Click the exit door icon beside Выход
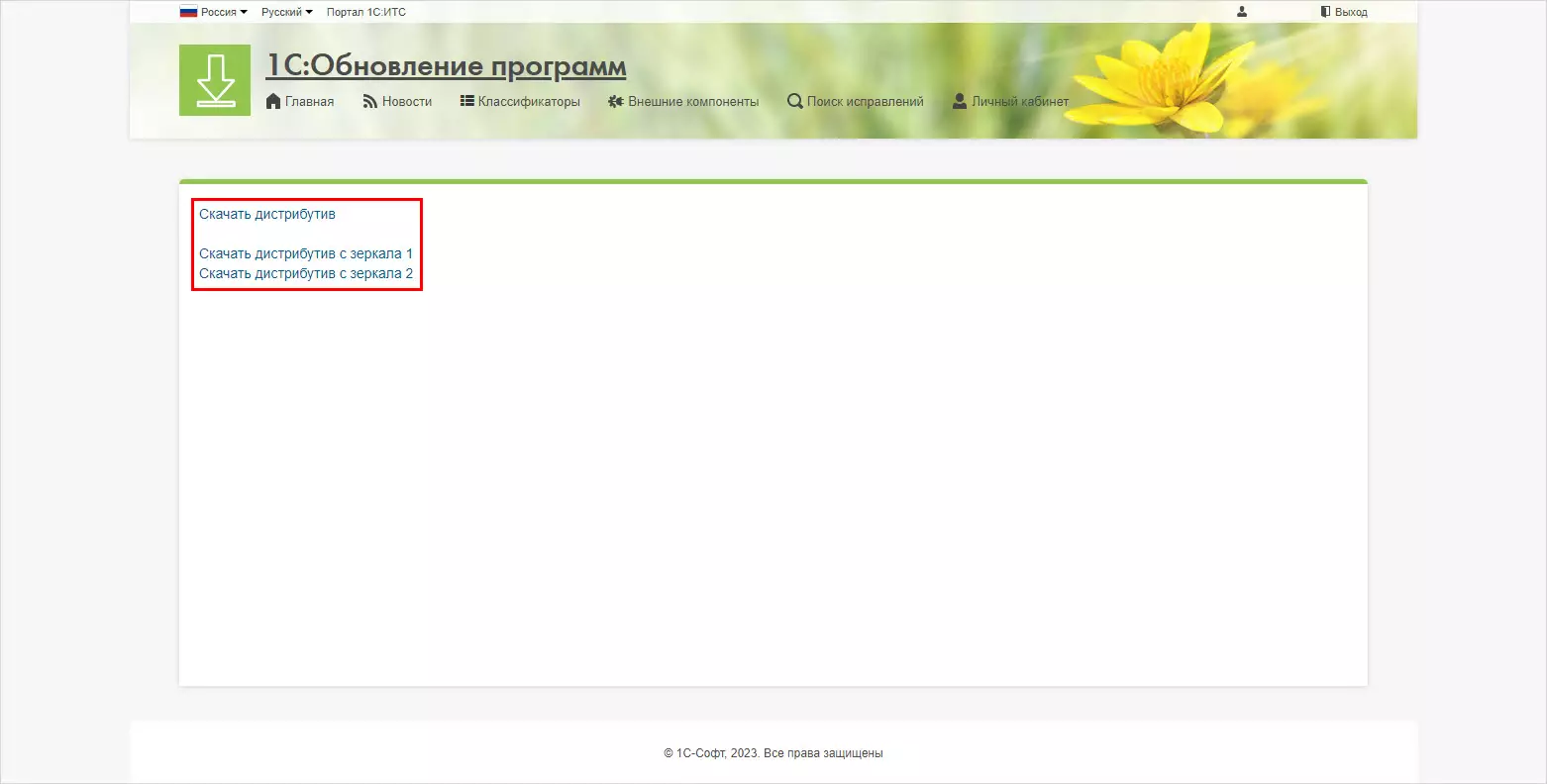The image size is (1547, 784). (1325, 12)
